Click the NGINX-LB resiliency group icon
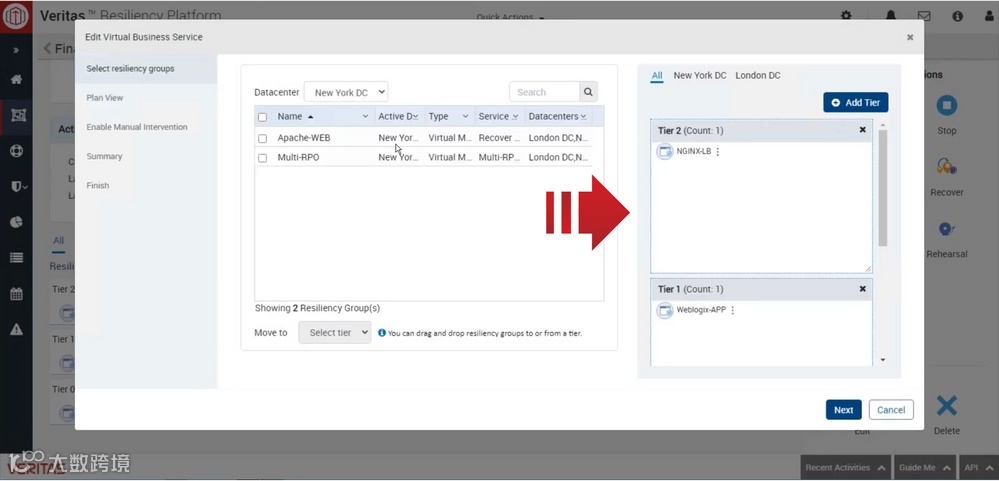This screenshot has width=999, height=481. 665,152
